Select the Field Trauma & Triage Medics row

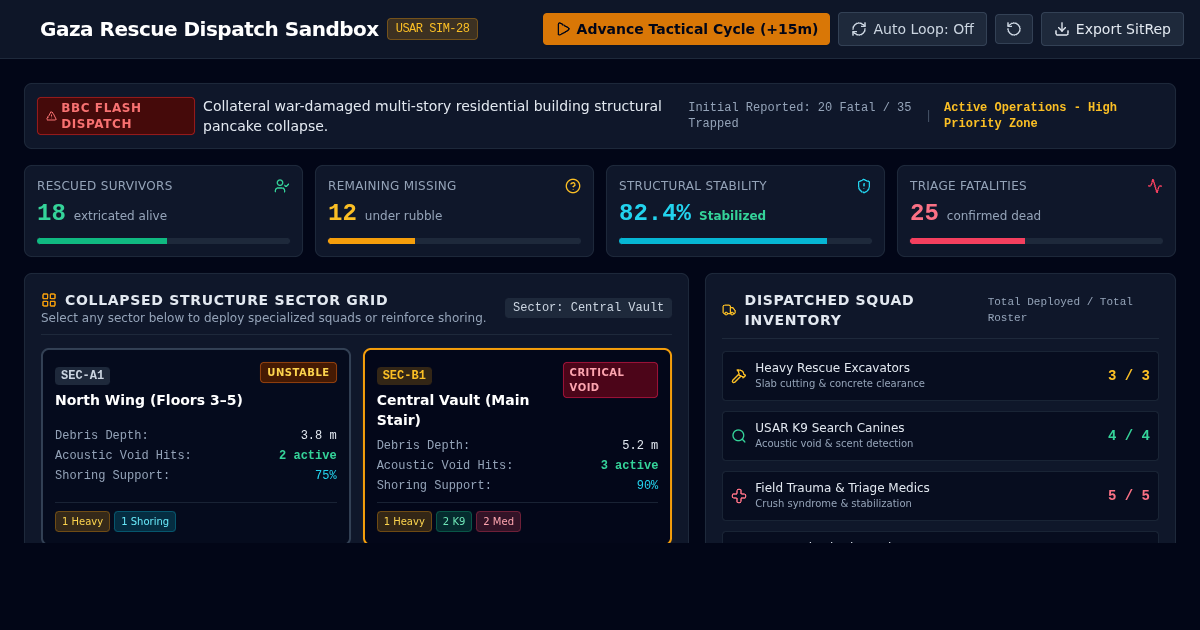point(940,496)
